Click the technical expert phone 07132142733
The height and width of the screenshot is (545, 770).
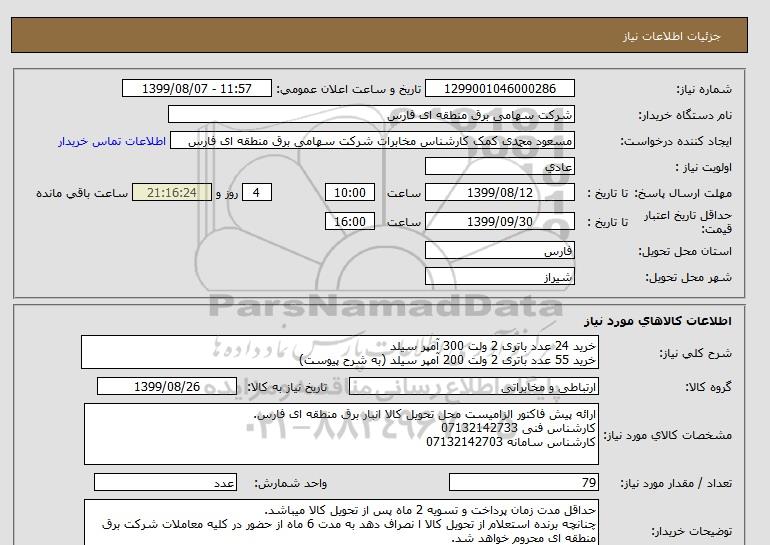coord(479,428)
